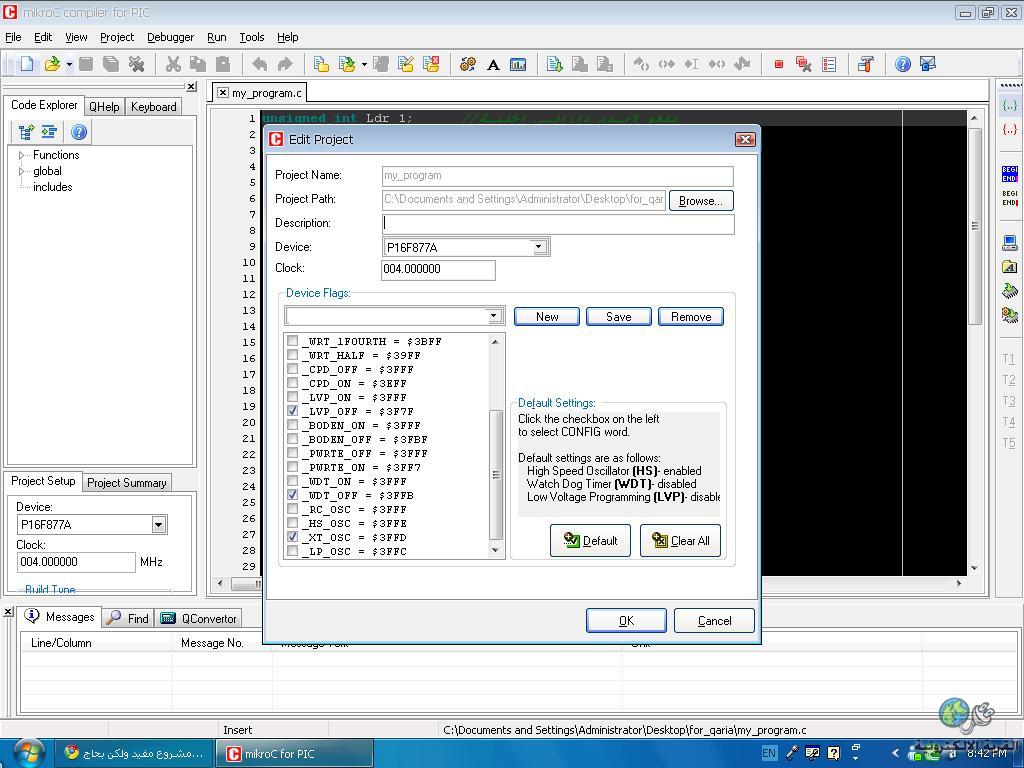The height and width of the screenshot is (768, 1024).
Task: Click the red Stop debugger icon
Action: [x=778, y=64]
